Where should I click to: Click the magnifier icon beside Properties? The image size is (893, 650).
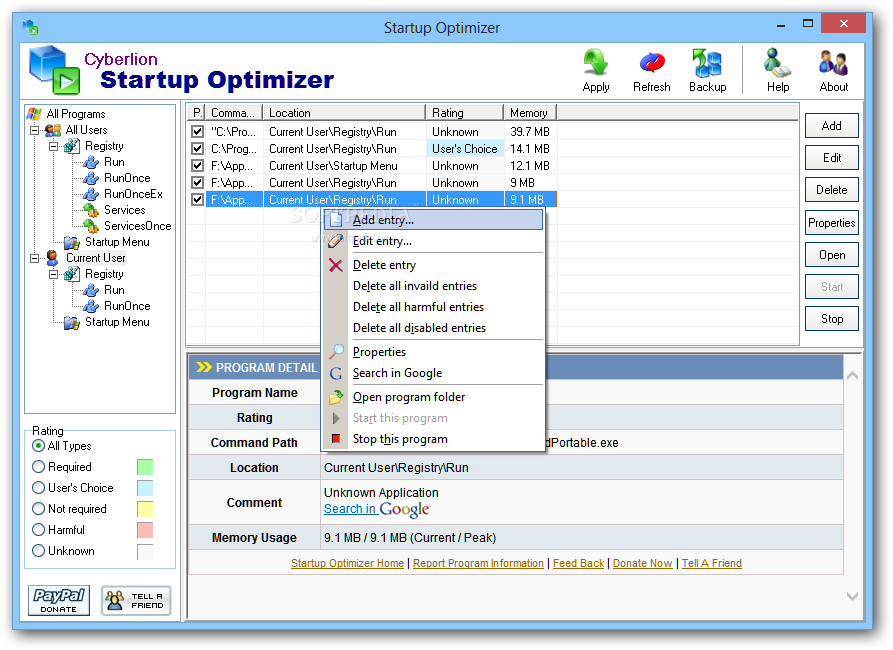[x=336, y=352]
